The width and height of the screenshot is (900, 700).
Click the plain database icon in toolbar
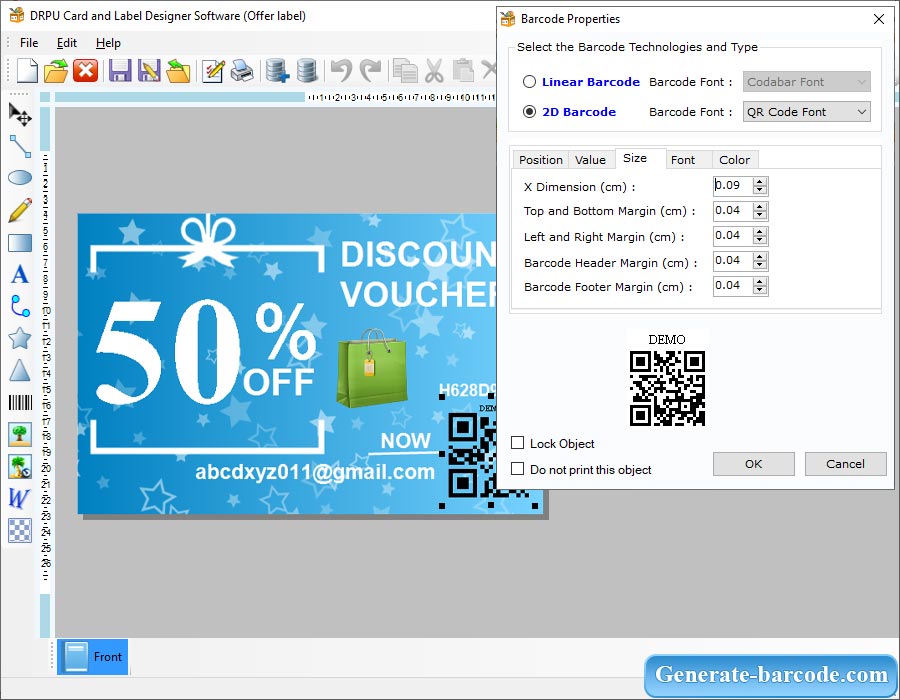[x=307, y=71]
